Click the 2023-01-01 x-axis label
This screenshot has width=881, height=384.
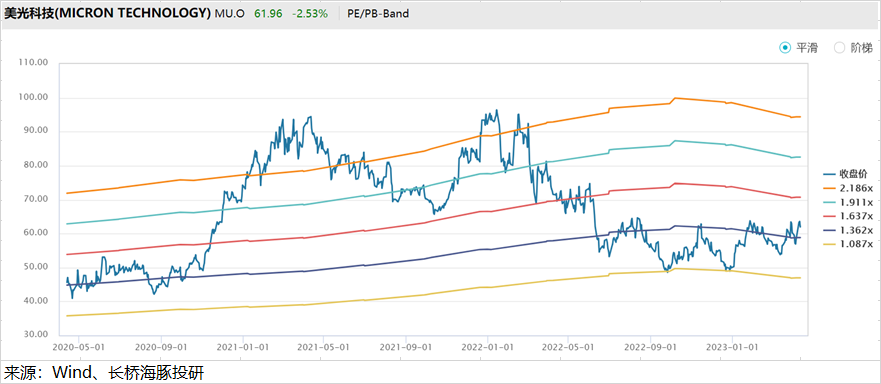click(732, 347)
